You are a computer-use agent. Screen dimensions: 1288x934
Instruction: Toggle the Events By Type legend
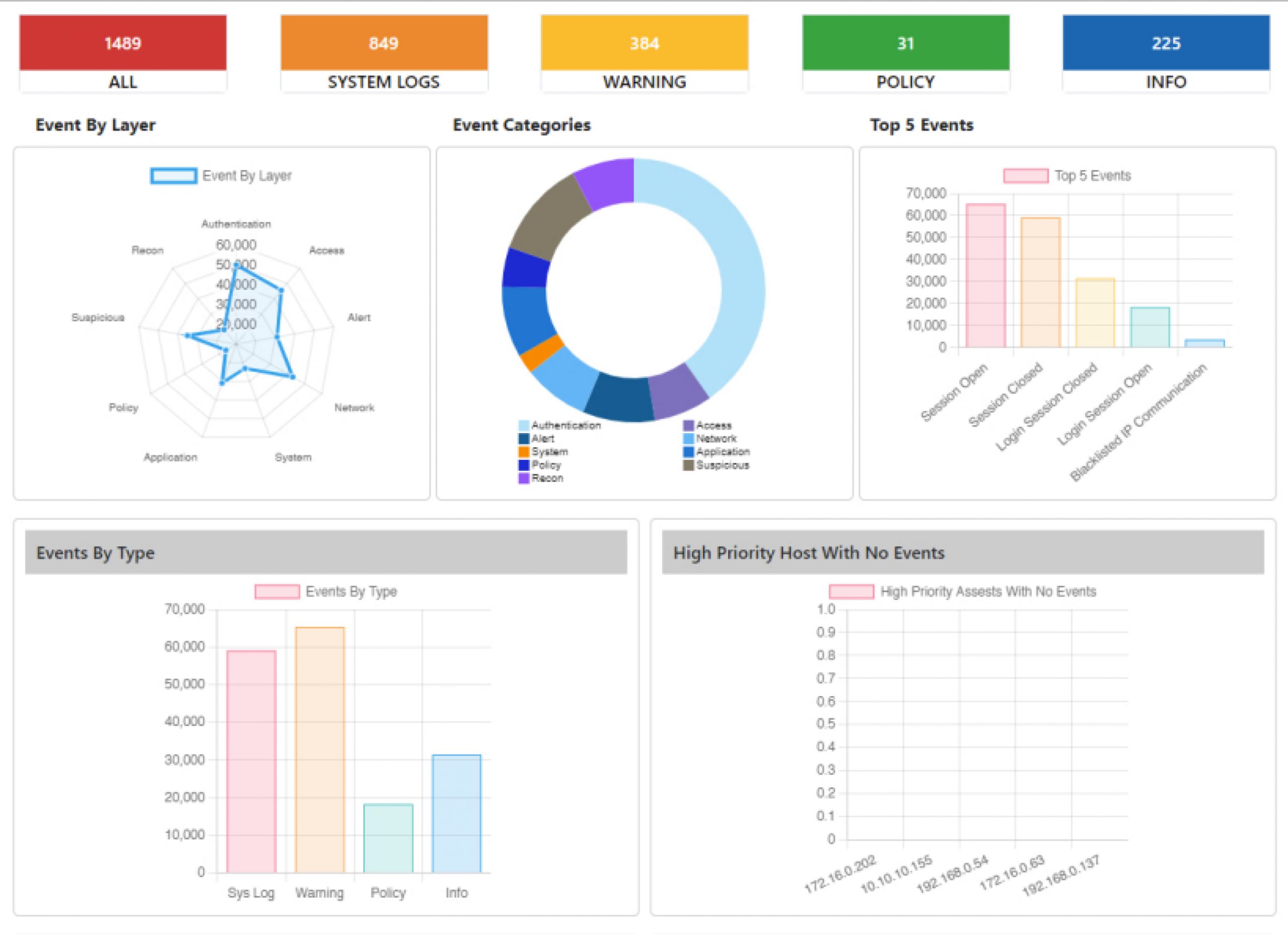(326, 591)
